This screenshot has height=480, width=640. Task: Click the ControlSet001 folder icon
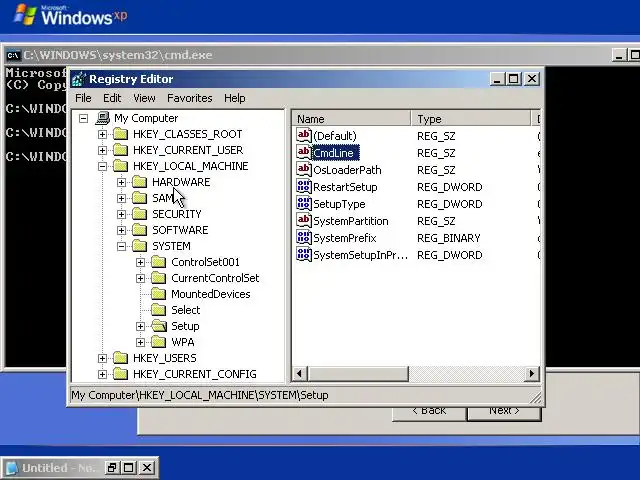coord(158,262)
